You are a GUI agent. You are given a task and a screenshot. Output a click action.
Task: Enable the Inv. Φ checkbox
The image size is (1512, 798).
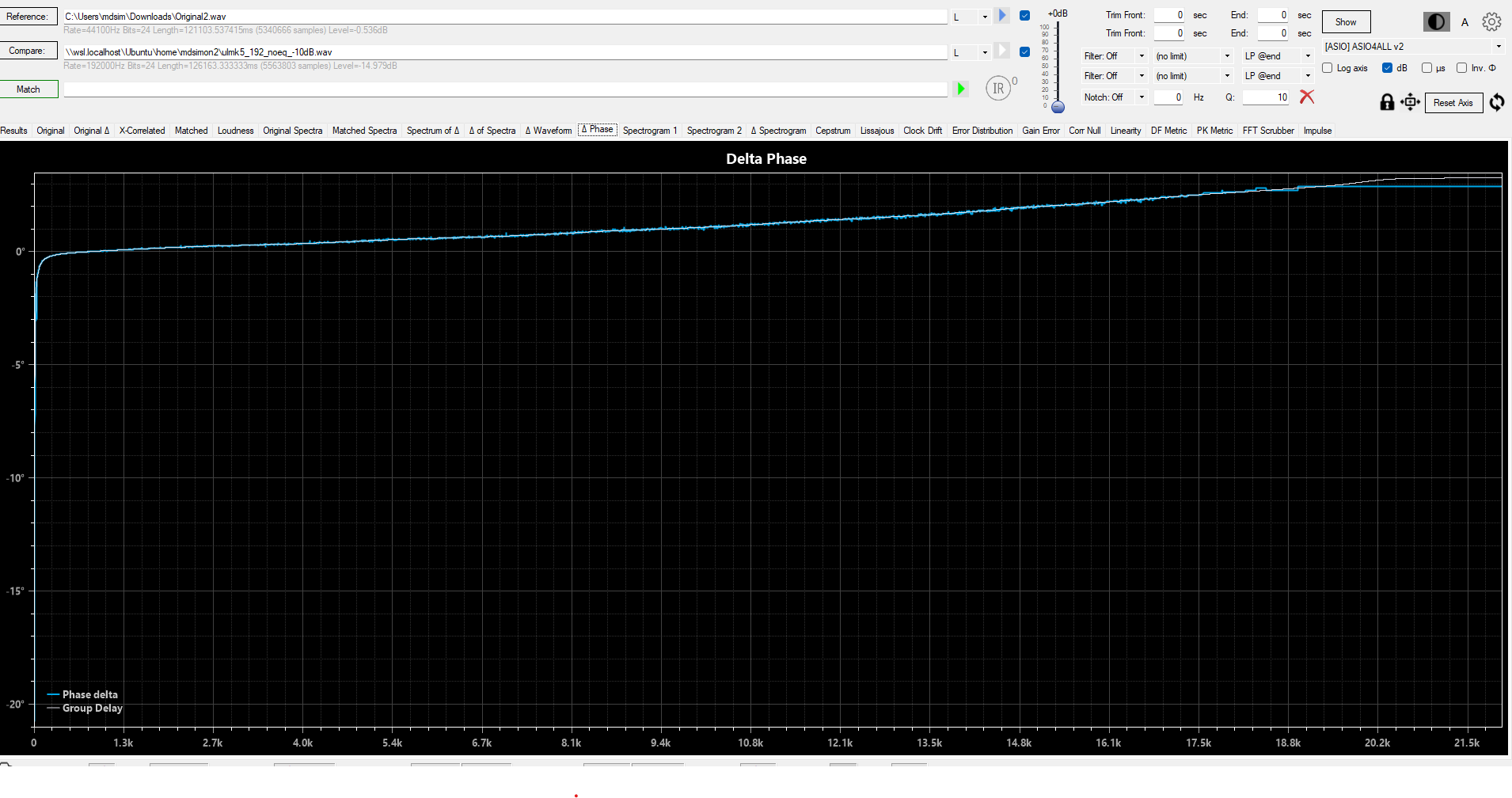pos(1461,68)
